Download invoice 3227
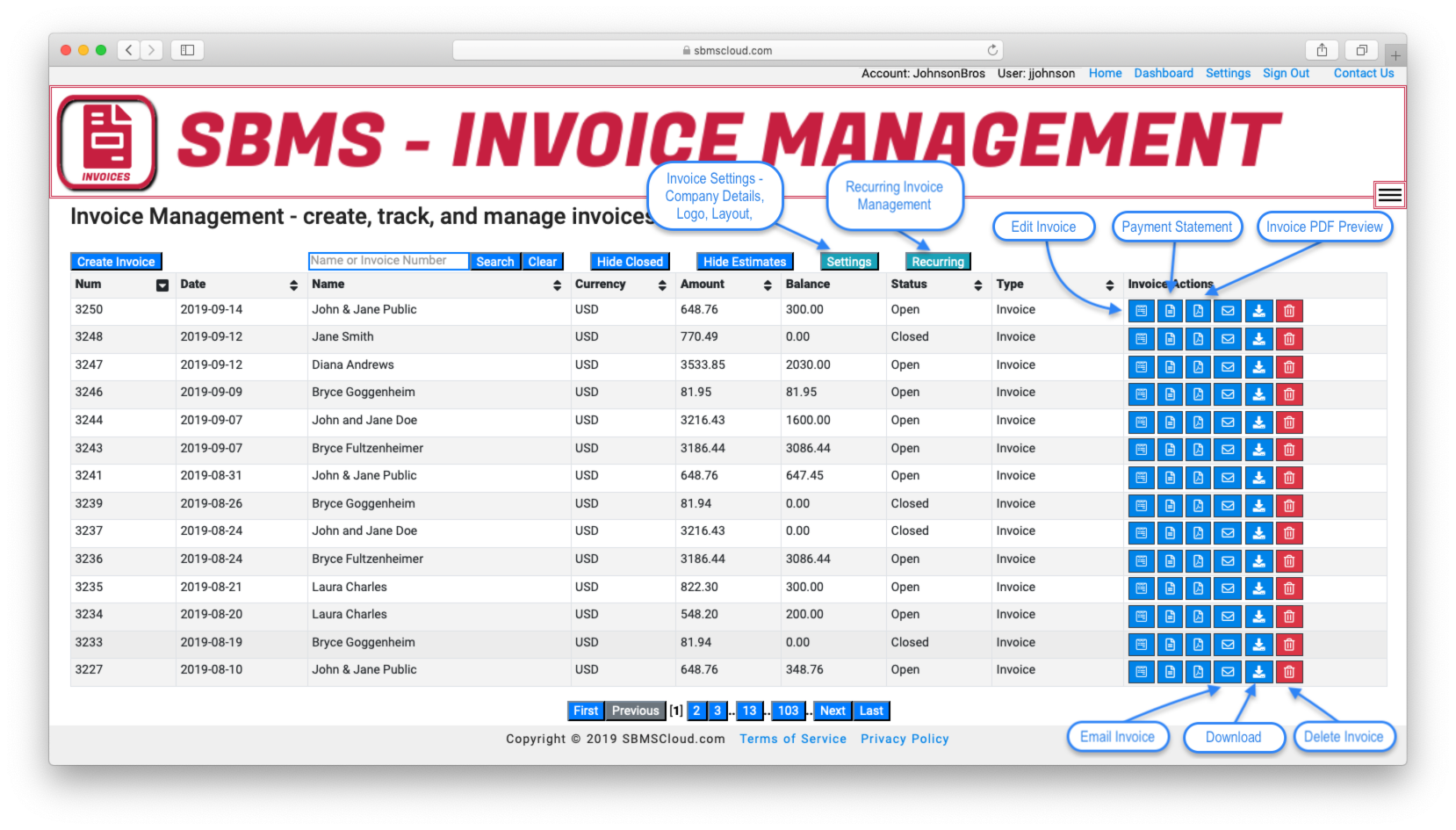 (x=1258, y=672)
